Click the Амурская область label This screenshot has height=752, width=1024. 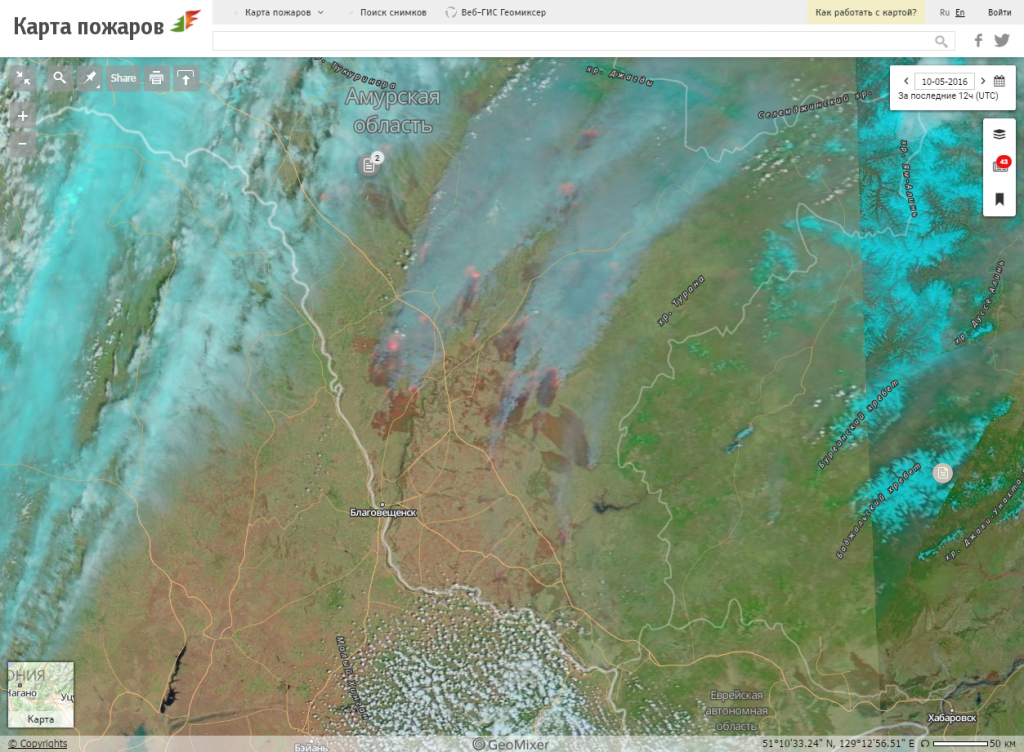392,110
